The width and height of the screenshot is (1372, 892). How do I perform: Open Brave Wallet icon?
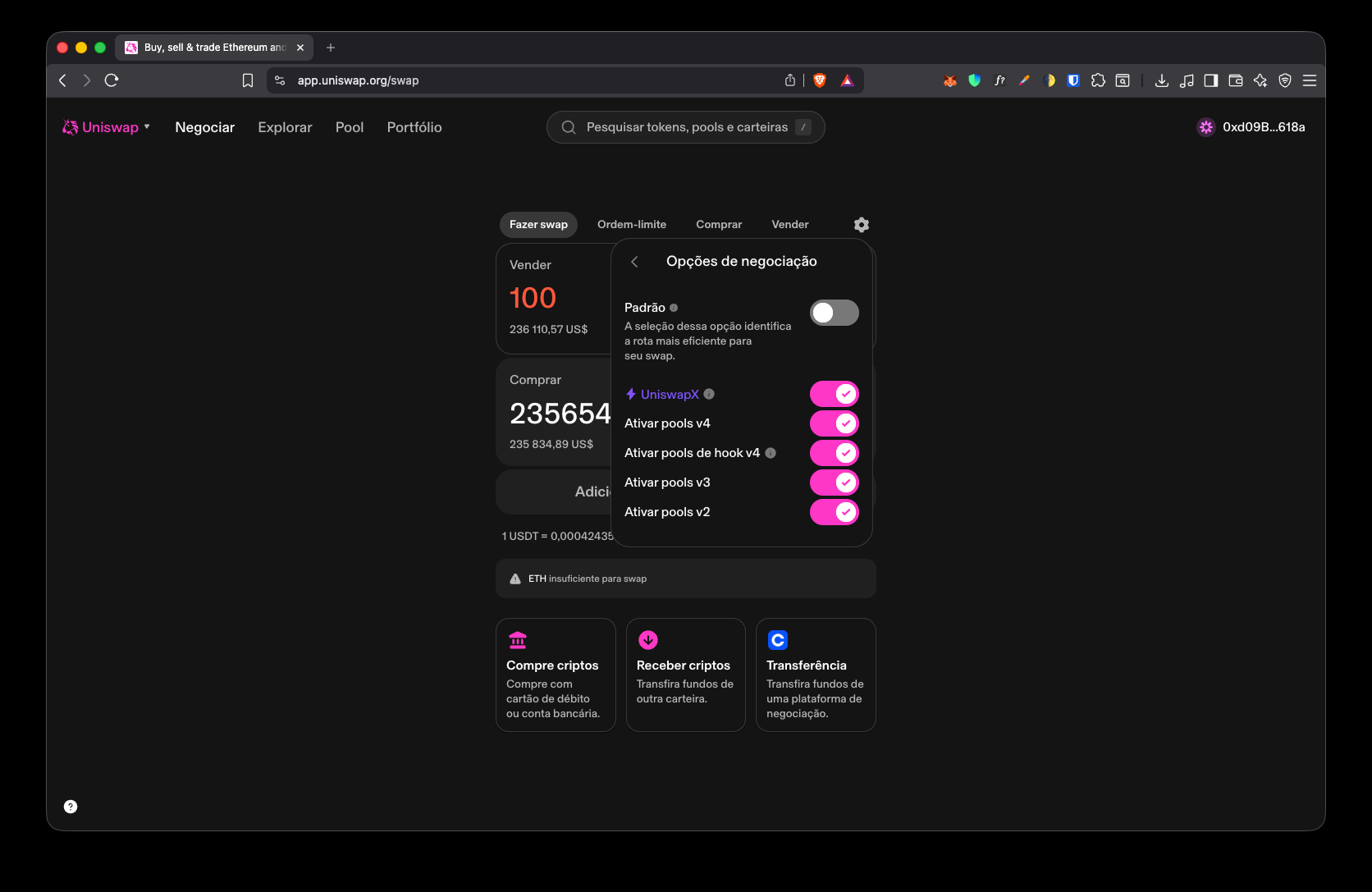tap(1236, 80)
